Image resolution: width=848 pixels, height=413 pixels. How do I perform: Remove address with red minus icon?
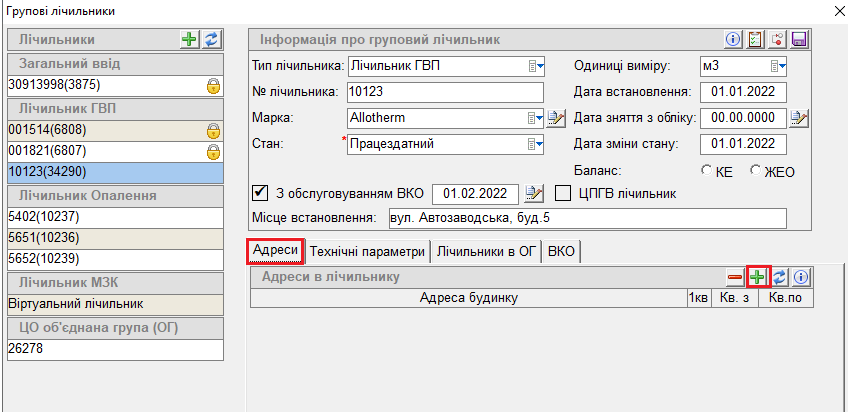[735, 276]
